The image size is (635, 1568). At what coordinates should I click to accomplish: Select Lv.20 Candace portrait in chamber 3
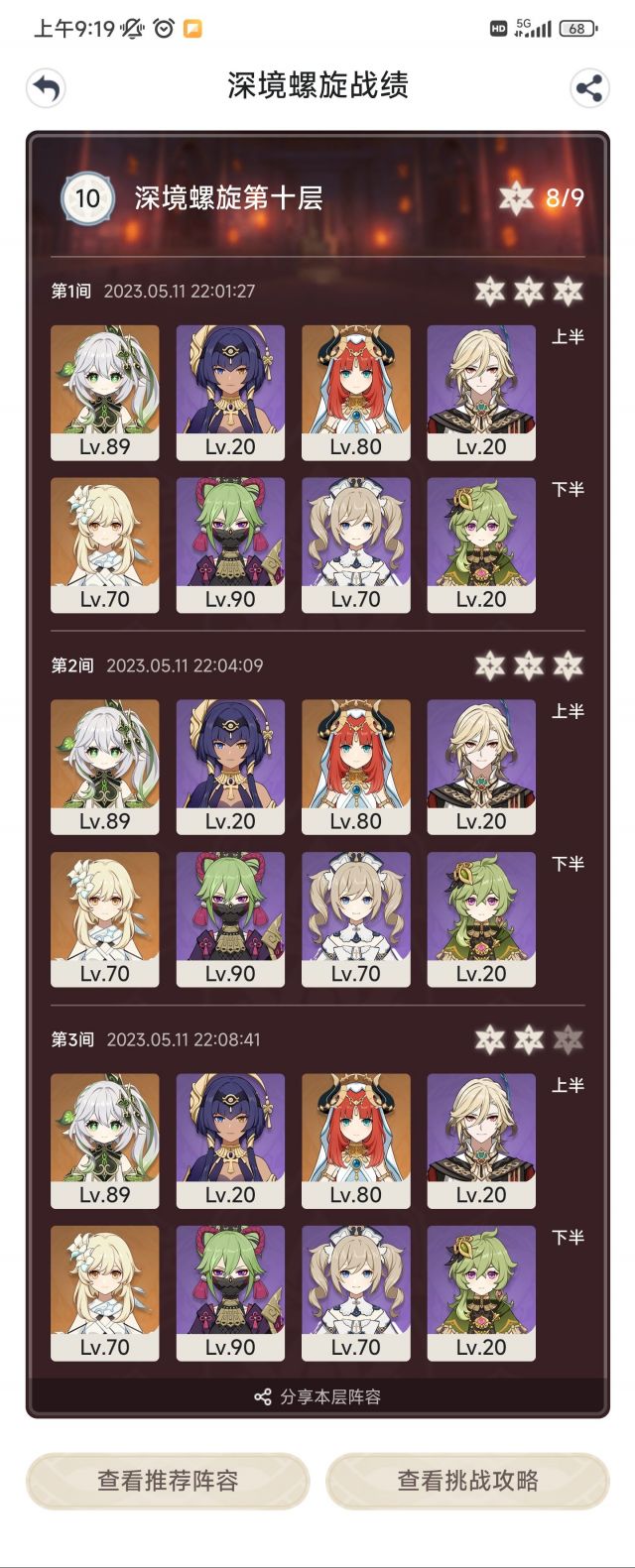pyautogui.click(x=230, y=1141)
